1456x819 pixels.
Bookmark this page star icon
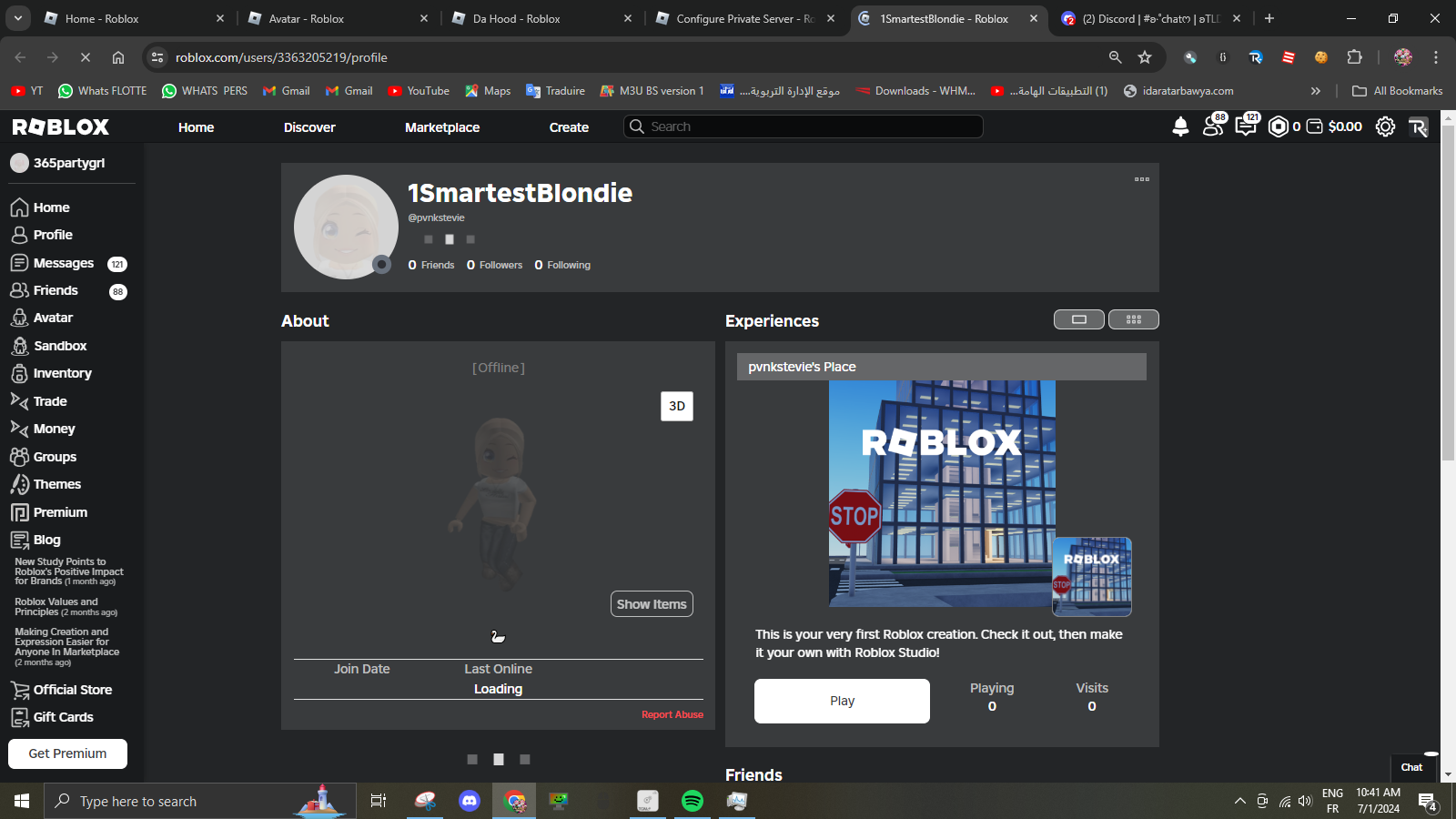[x=1145, y=57]
